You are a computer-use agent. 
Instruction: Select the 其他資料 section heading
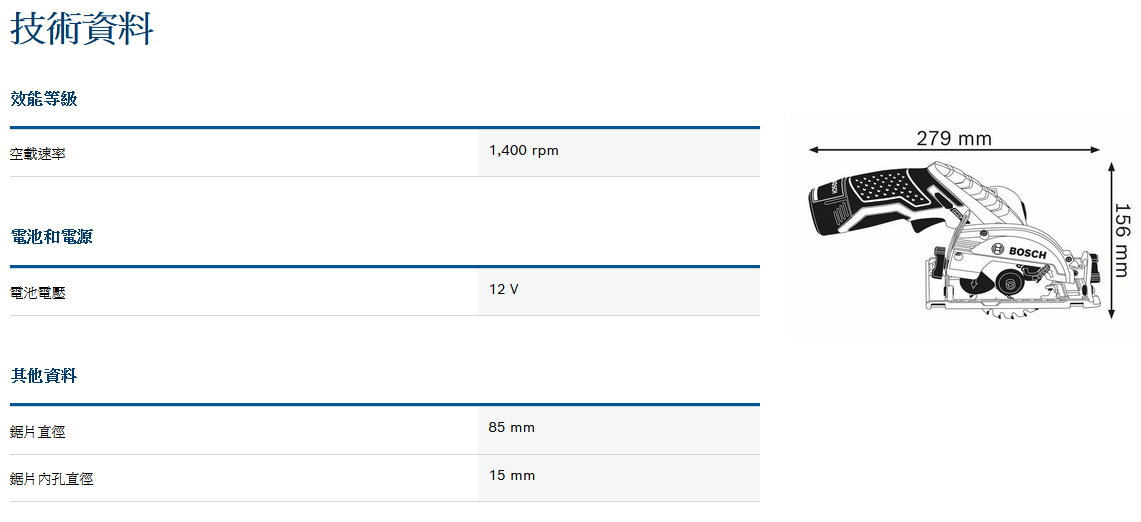pos(44,376)
